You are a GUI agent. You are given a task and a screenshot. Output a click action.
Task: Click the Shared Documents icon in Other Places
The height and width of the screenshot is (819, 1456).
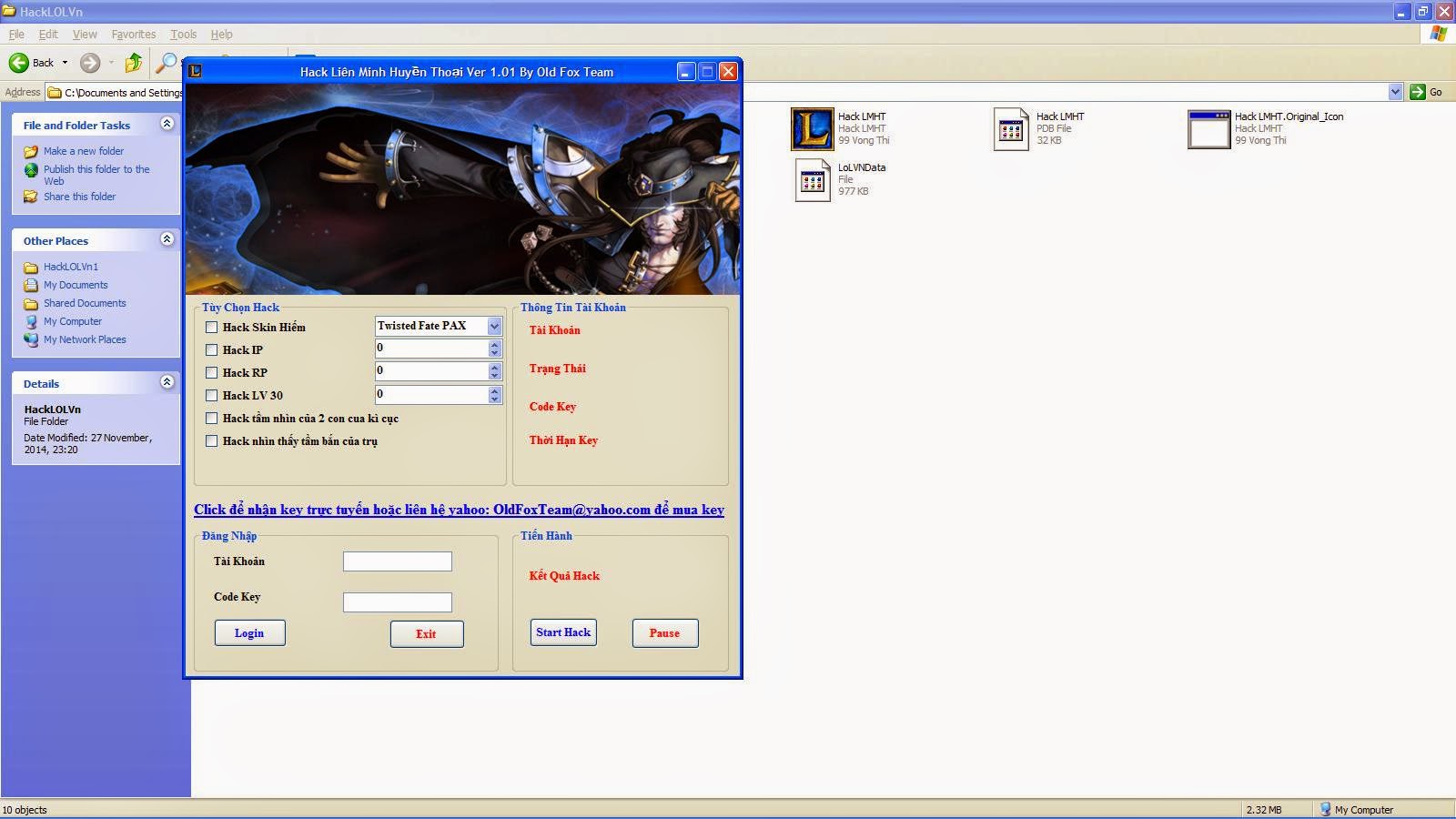tap(31, 303)
